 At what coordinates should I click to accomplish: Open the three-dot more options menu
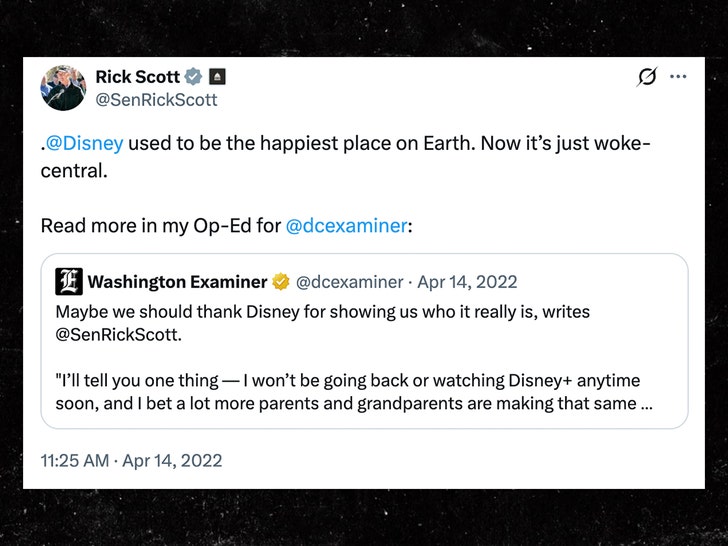click(x=678, y=77)
